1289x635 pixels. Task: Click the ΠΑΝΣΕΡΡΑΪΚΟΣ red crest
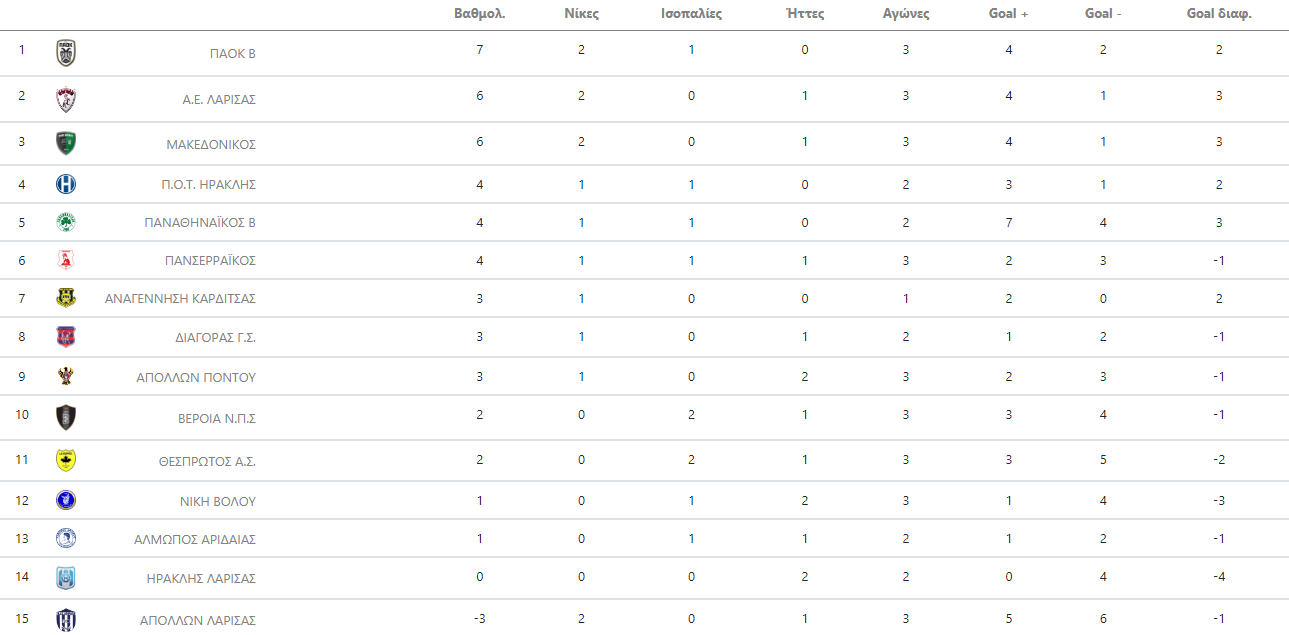[x=66, y=260]
